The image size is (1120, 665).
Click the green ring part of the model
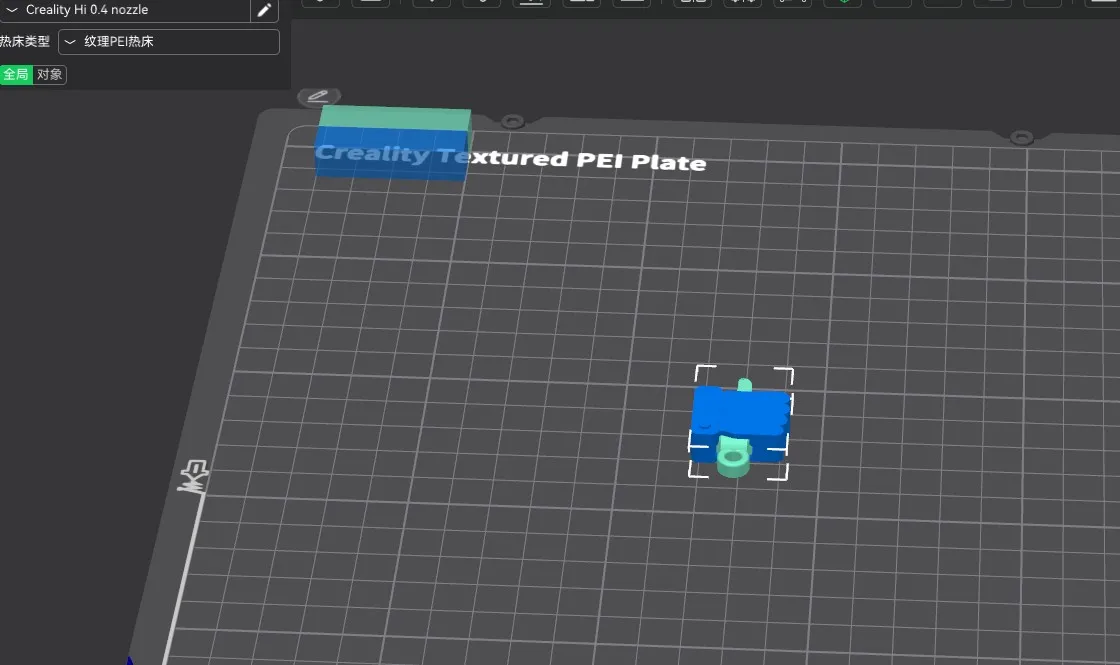pos(733,458)
